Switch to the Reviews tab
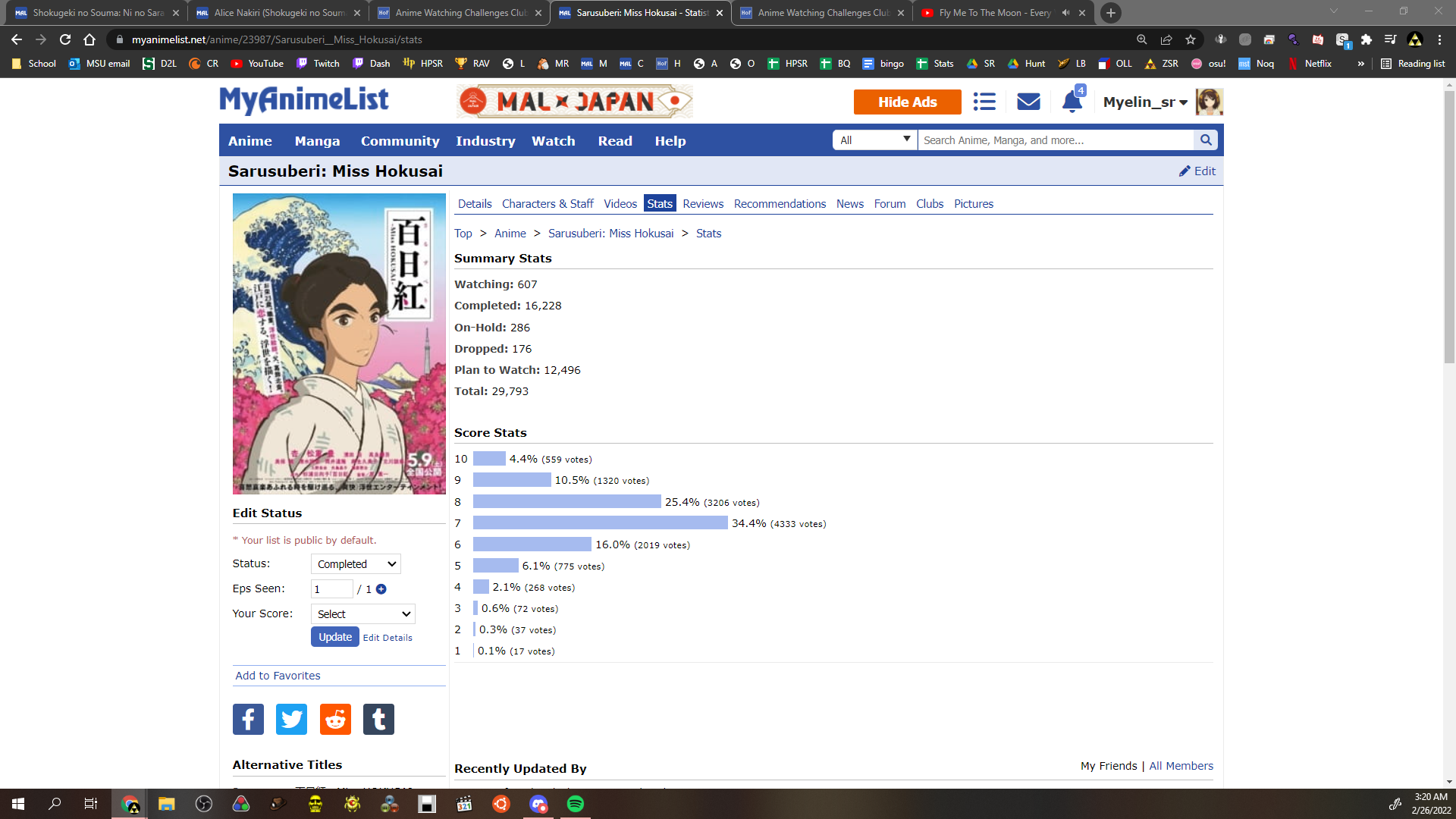The width and height of the screenshot is (1456, 819). pyautogui.click(x=702, y=204)
